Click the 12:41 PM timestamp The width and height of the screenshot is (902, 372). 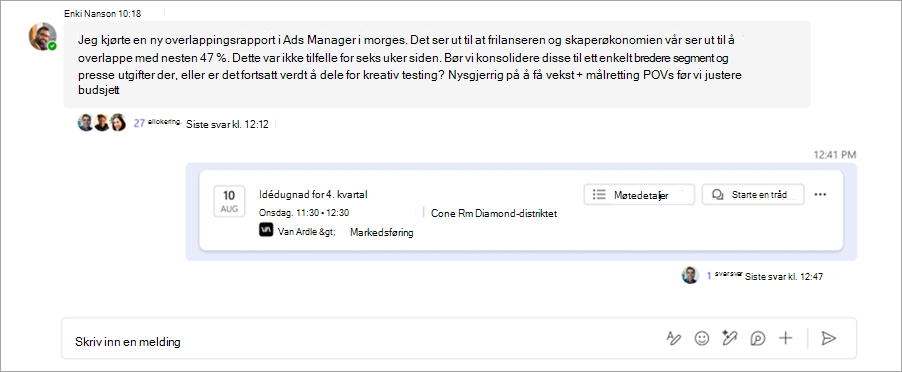pyautogui.click(x=835, y=154)
